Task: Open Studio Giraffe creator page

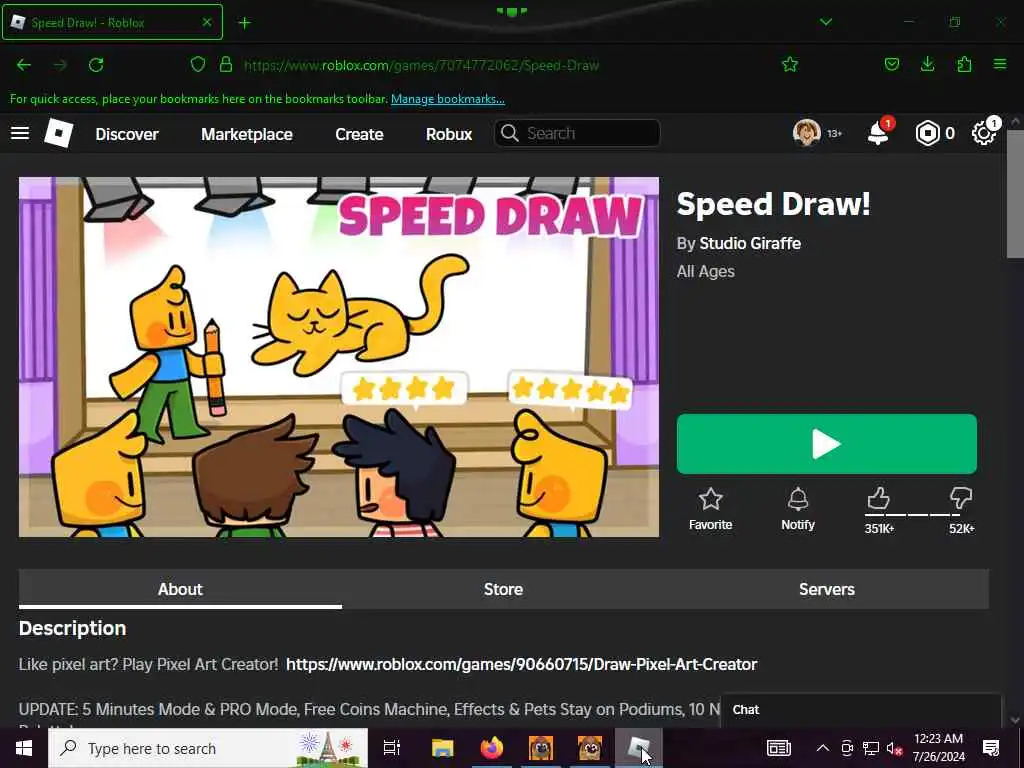Action: tap(750, 244)
